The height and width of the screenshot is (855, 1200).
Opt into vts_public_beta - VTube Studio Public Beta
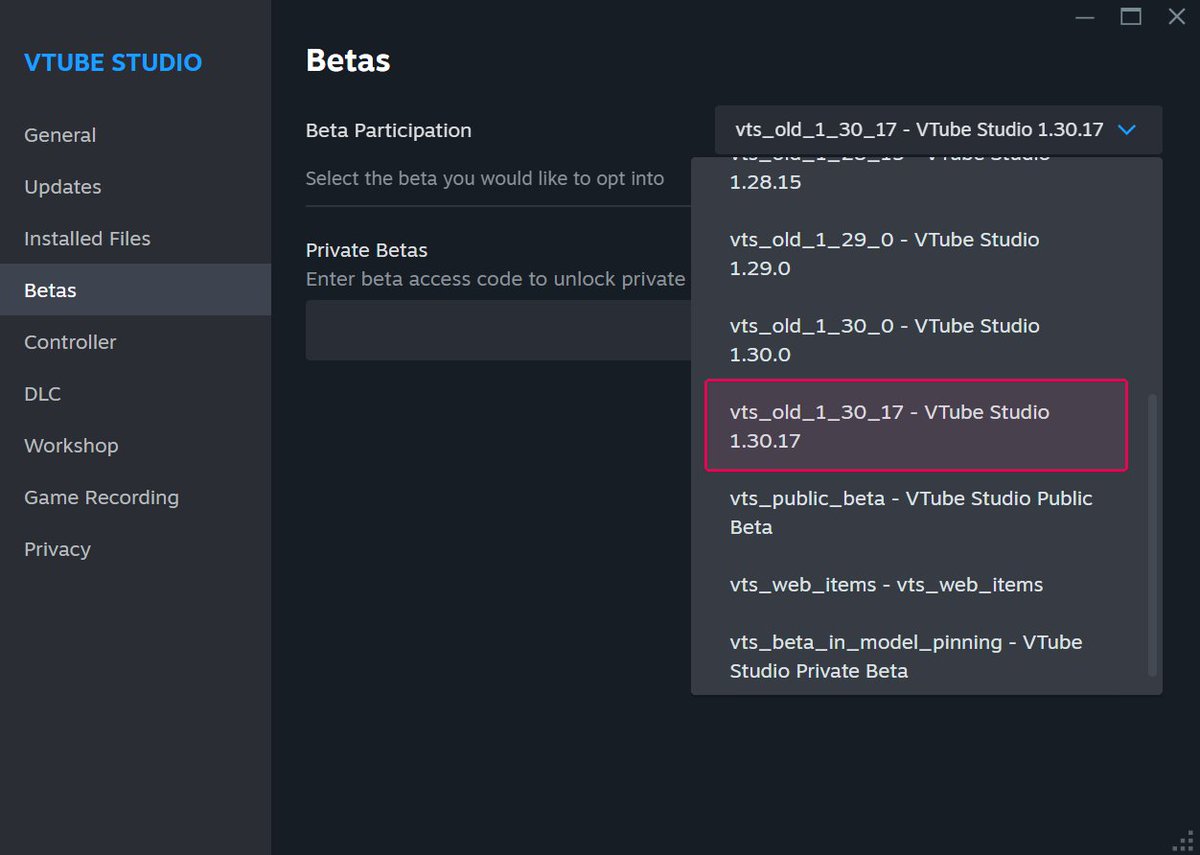910,512
